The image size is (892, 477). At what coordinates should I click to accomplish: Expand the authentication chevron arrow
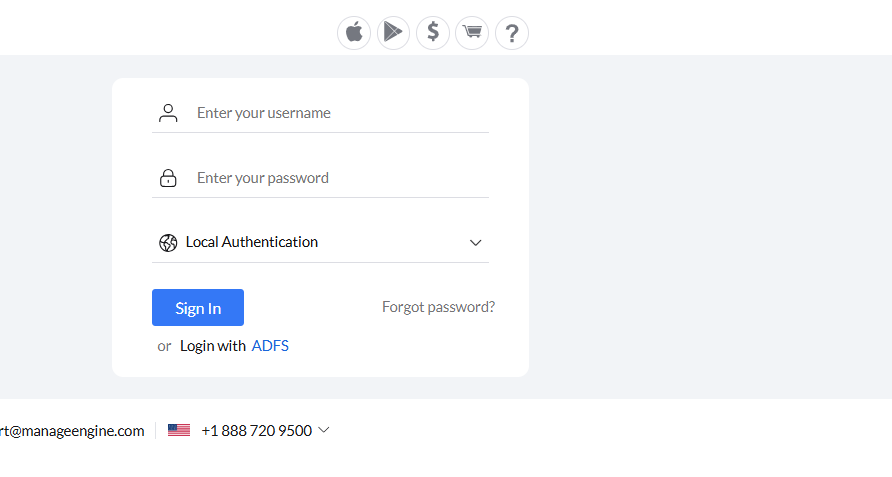click(476, 243)
